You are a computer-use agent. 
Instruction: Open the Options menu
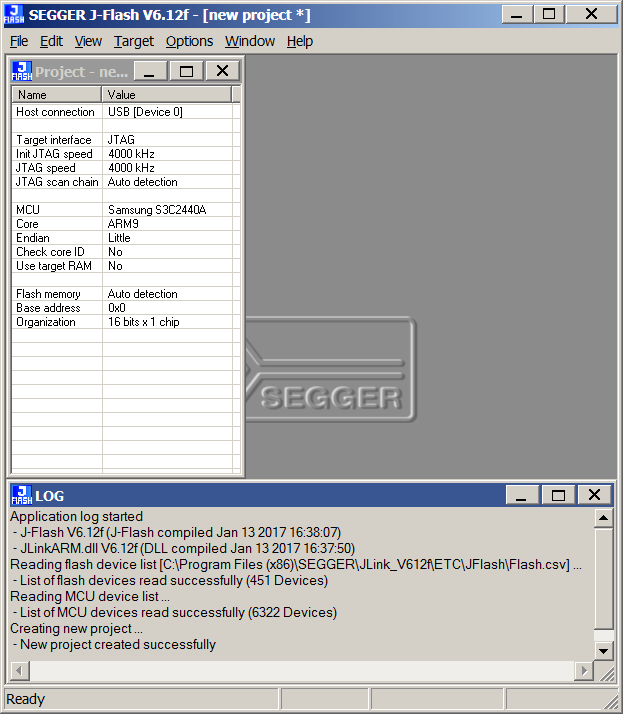click(189, 41)
